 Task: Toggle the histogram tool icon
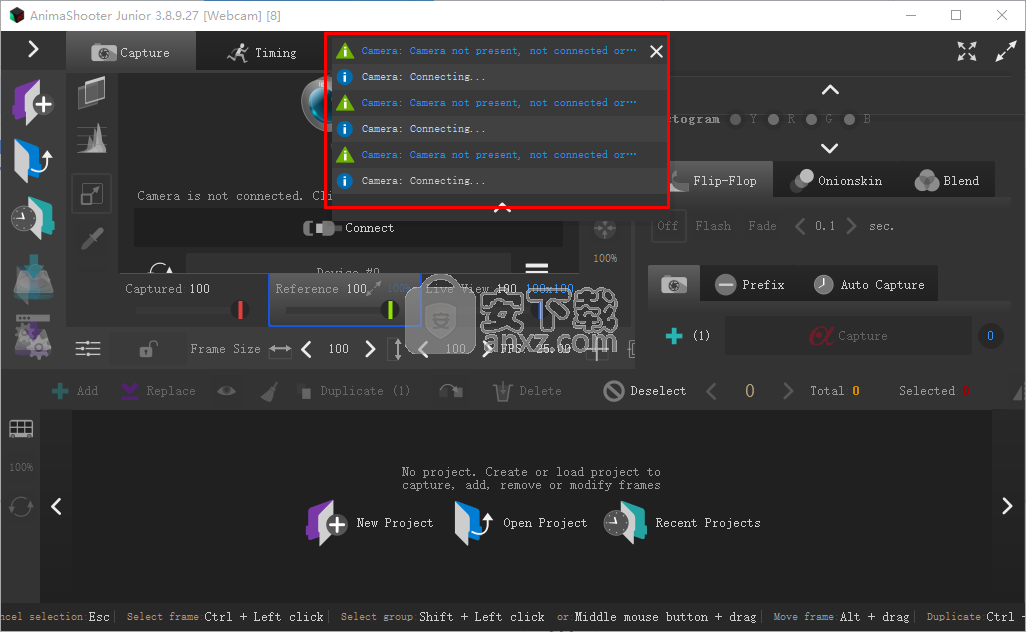tap(92, 139)
